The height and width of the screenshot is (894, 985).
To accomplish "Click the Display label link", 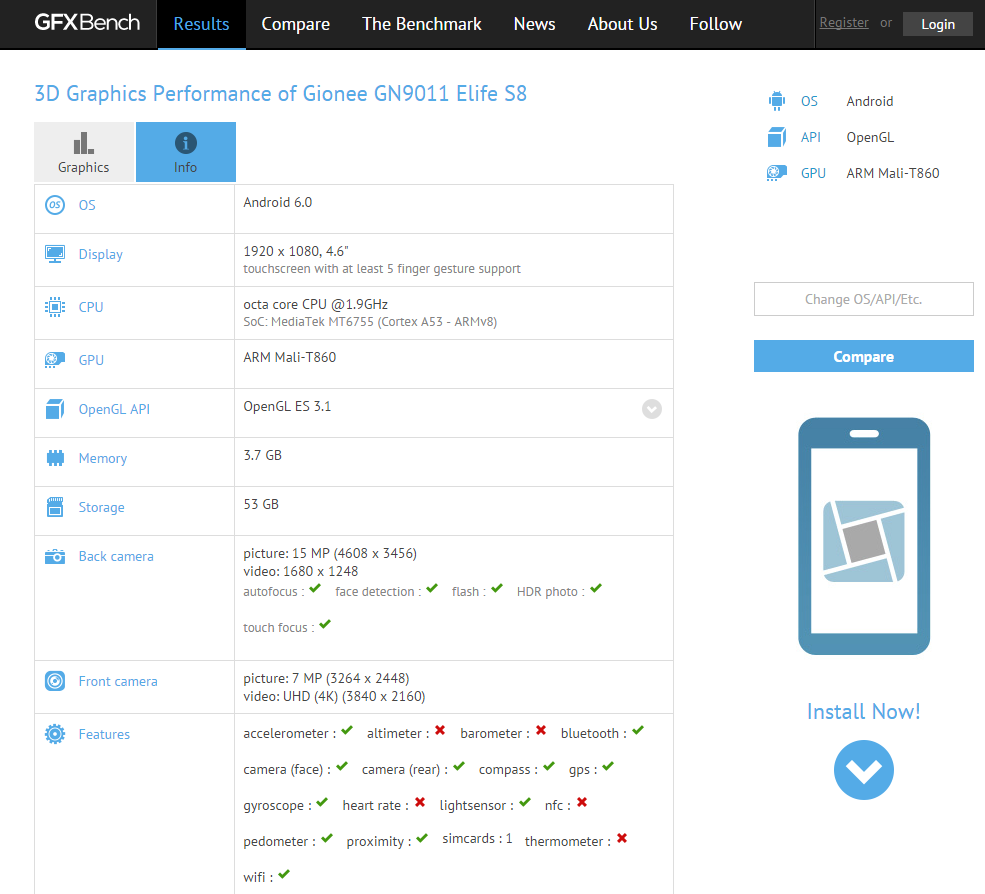I will coord(101,254).
